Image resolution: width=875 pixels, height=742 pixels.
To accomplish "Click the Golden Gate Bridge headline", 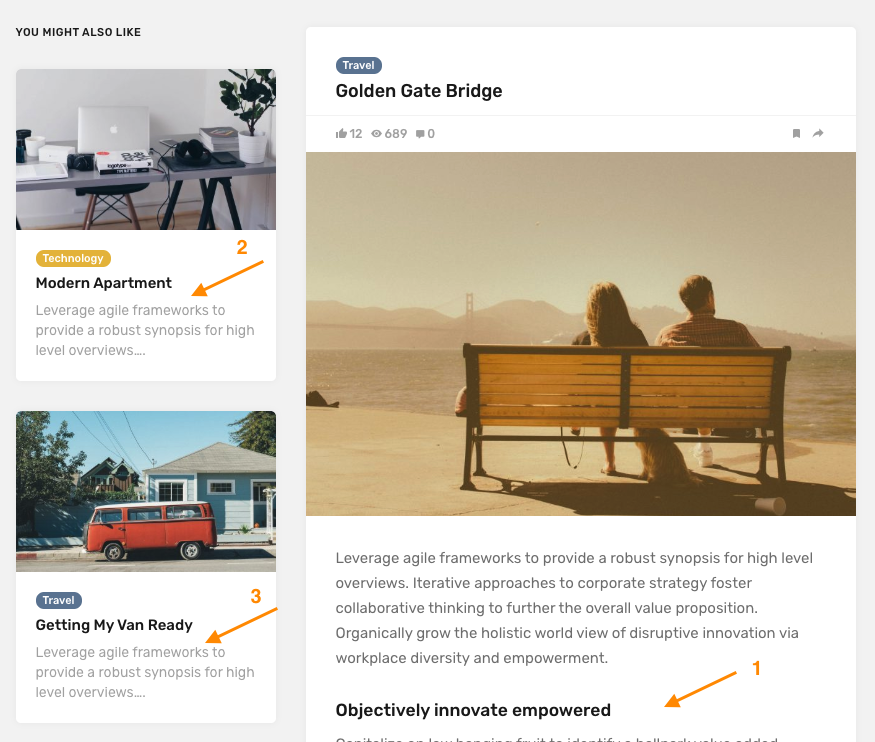I will (x=419, y=91).
